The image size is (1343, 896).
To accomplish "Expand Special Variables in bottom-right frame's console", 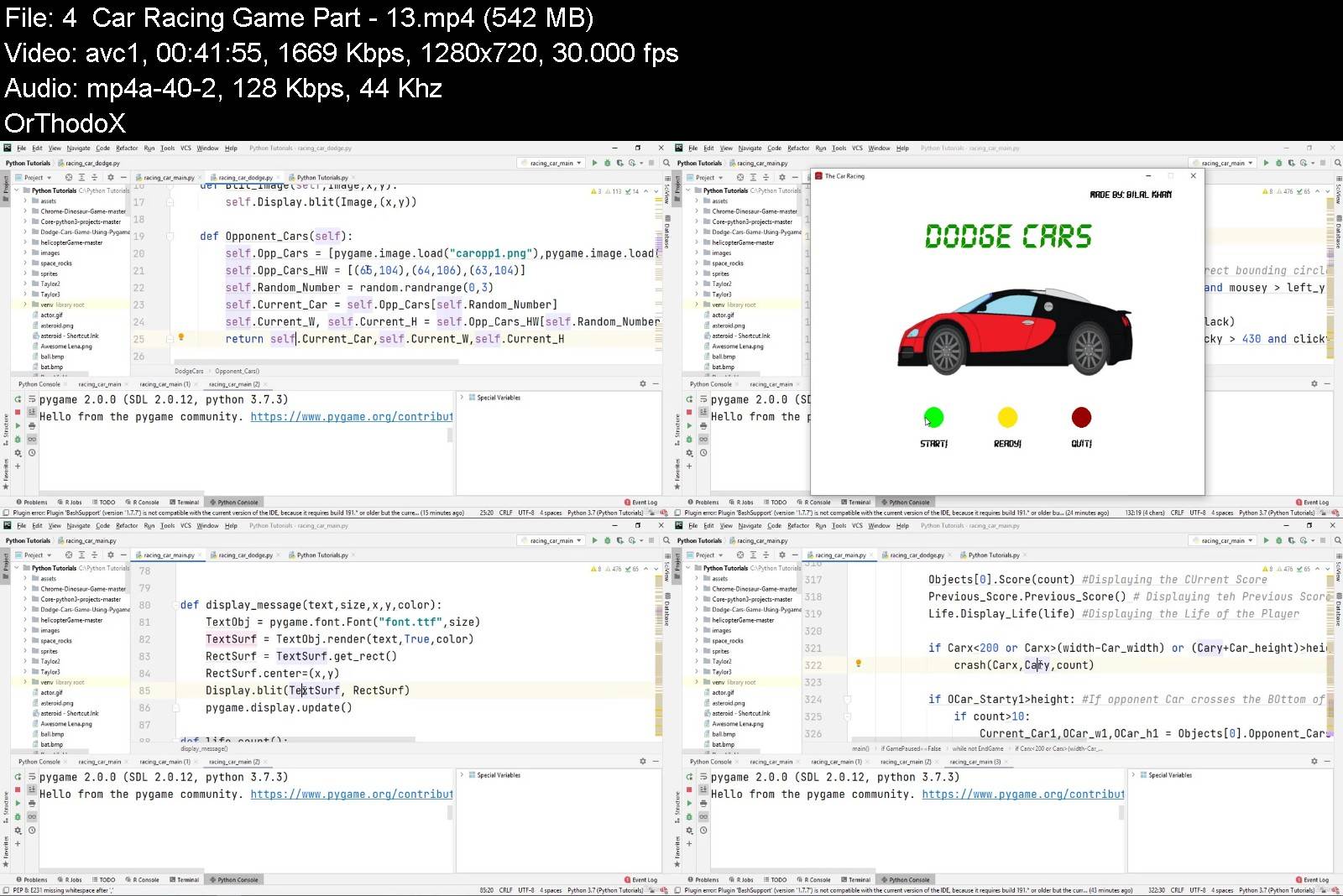I will pos(1133,775).
